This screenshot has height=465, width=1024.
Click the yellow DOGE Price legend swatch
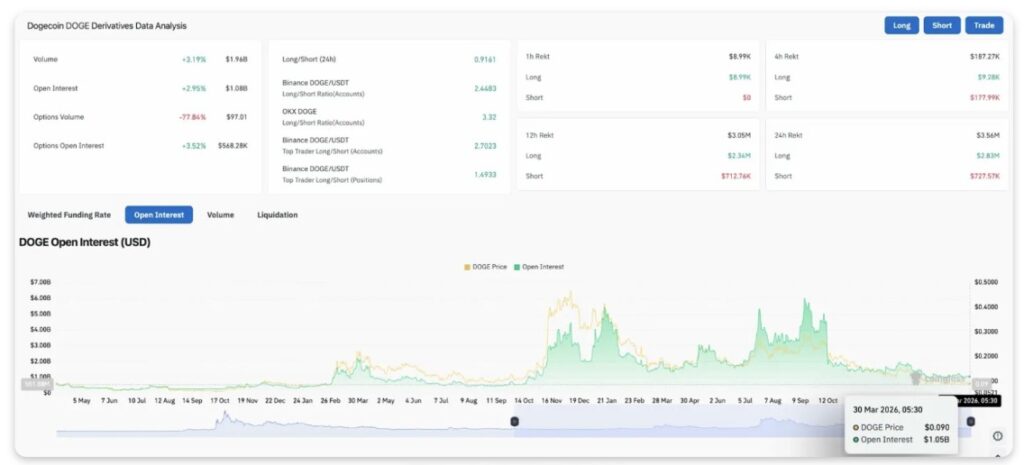pos(466,267)
